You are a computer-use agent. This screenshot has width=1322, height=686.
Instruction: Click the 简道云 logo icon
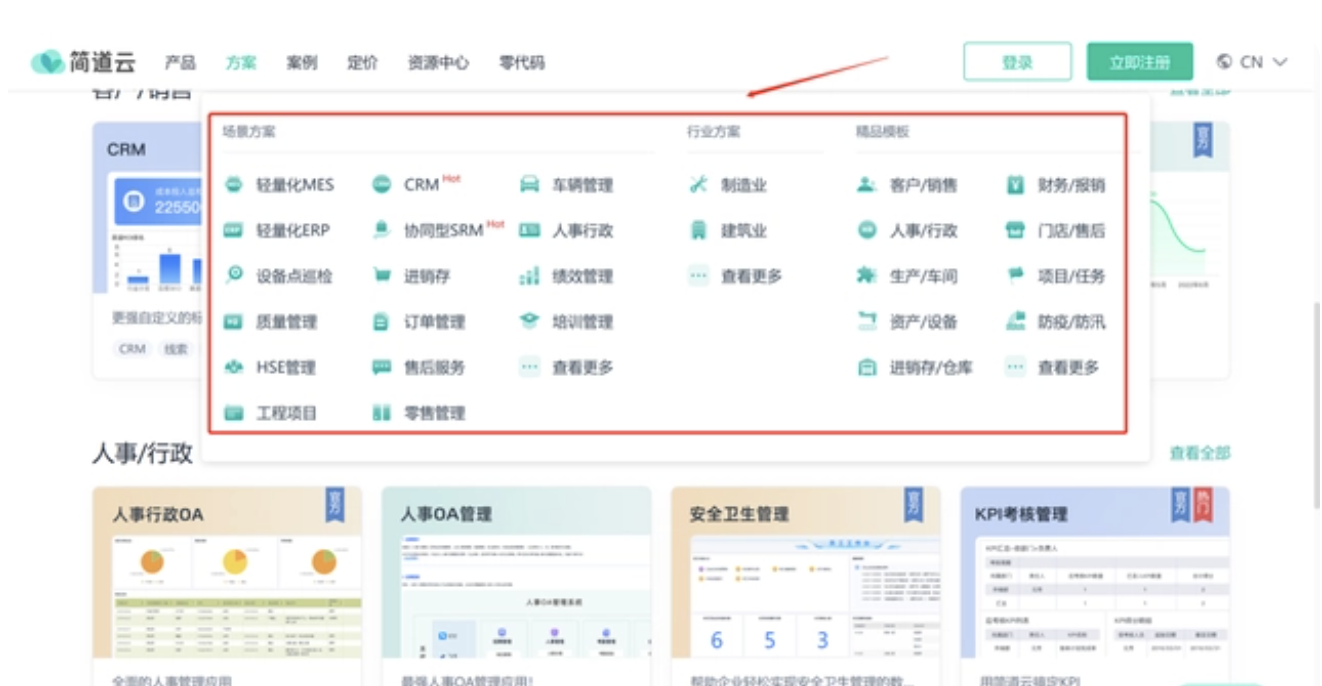pos(46,62)
